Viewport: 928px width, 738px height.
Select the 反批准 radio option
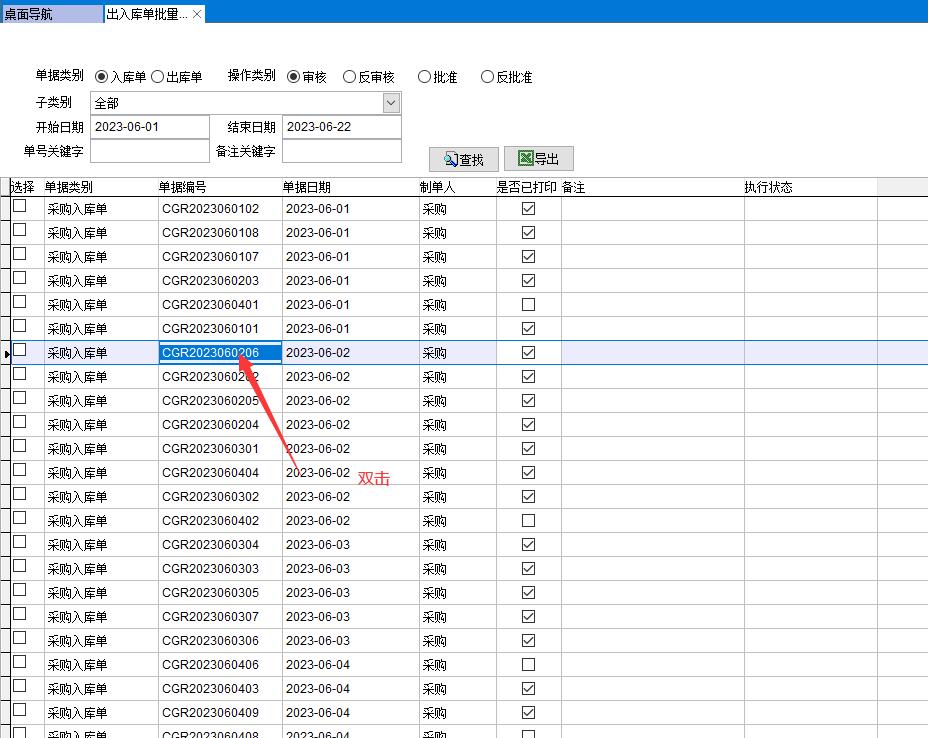(487, 77)
